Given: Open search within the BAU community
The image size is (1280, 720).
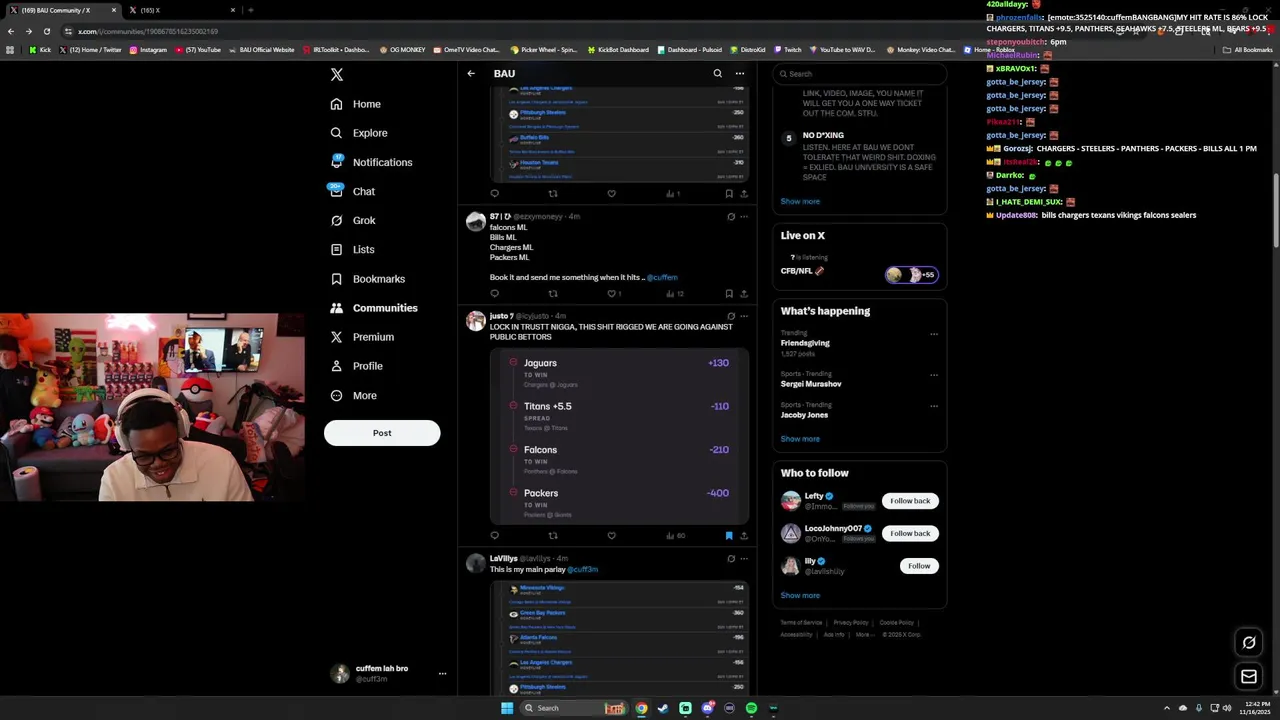Looking at the screenshot, I should tap(717, 73).
